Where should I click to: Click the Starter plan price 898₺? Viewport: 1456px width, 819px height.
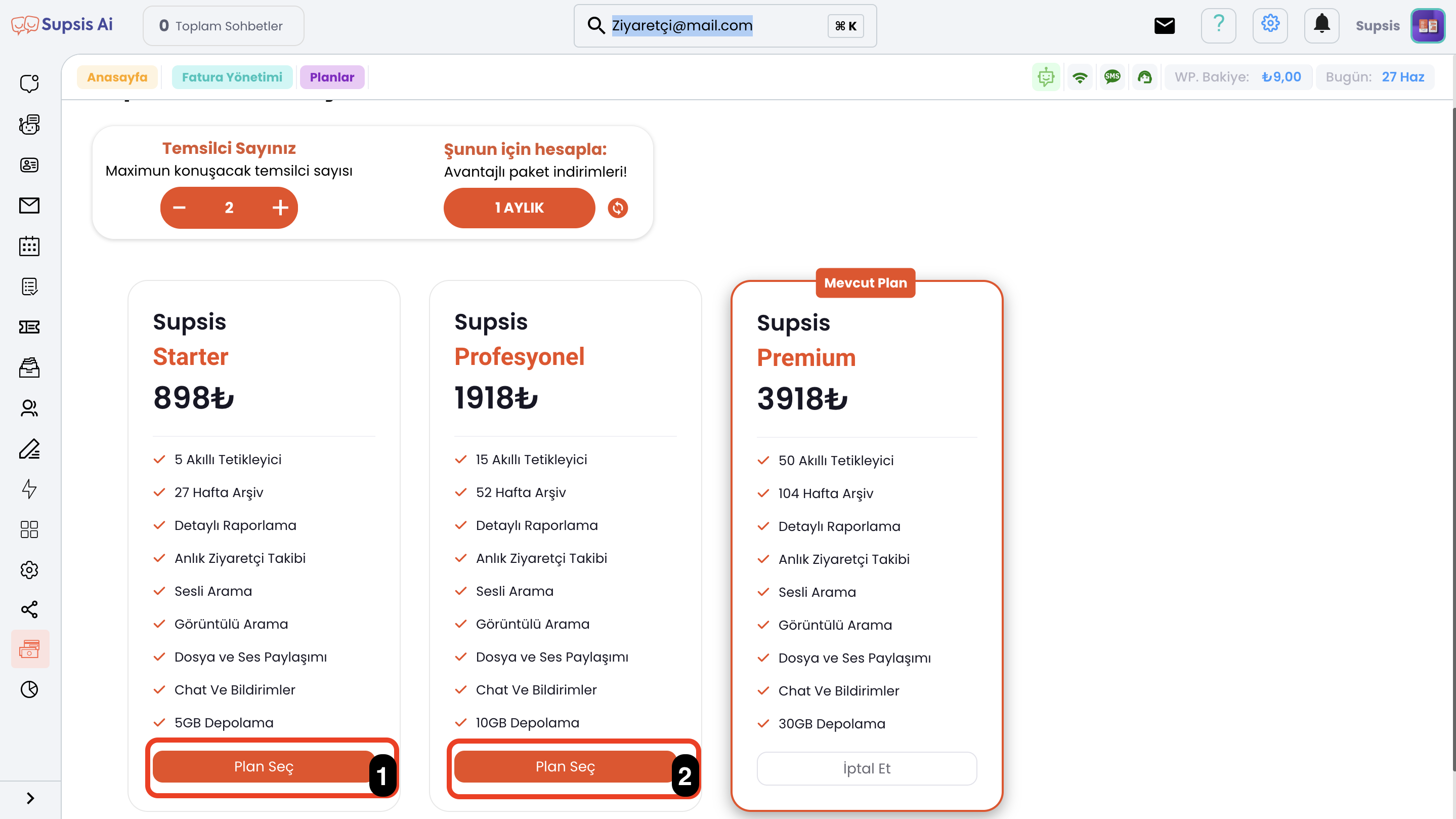(193, 398)
